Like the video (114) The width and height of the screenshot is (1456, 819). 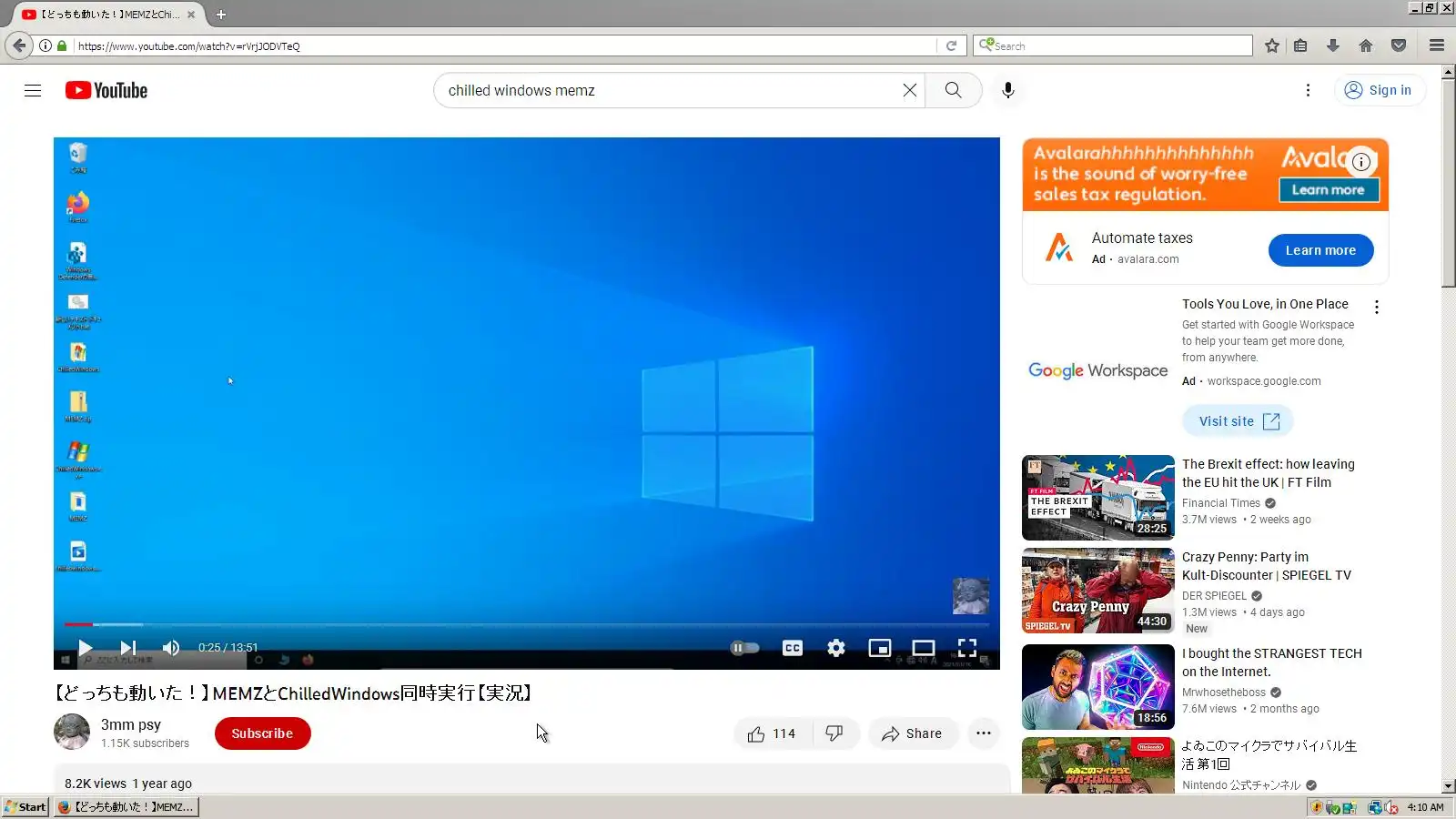click(x=771, y=733)
